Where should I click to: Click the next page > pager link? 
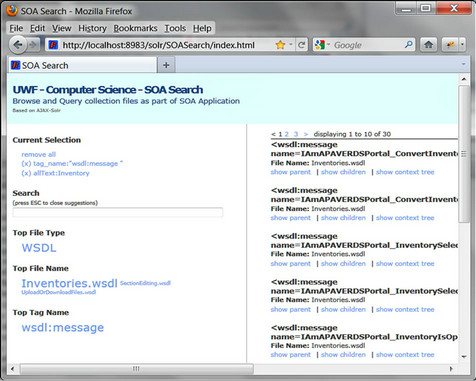click(x=306, y=134)
